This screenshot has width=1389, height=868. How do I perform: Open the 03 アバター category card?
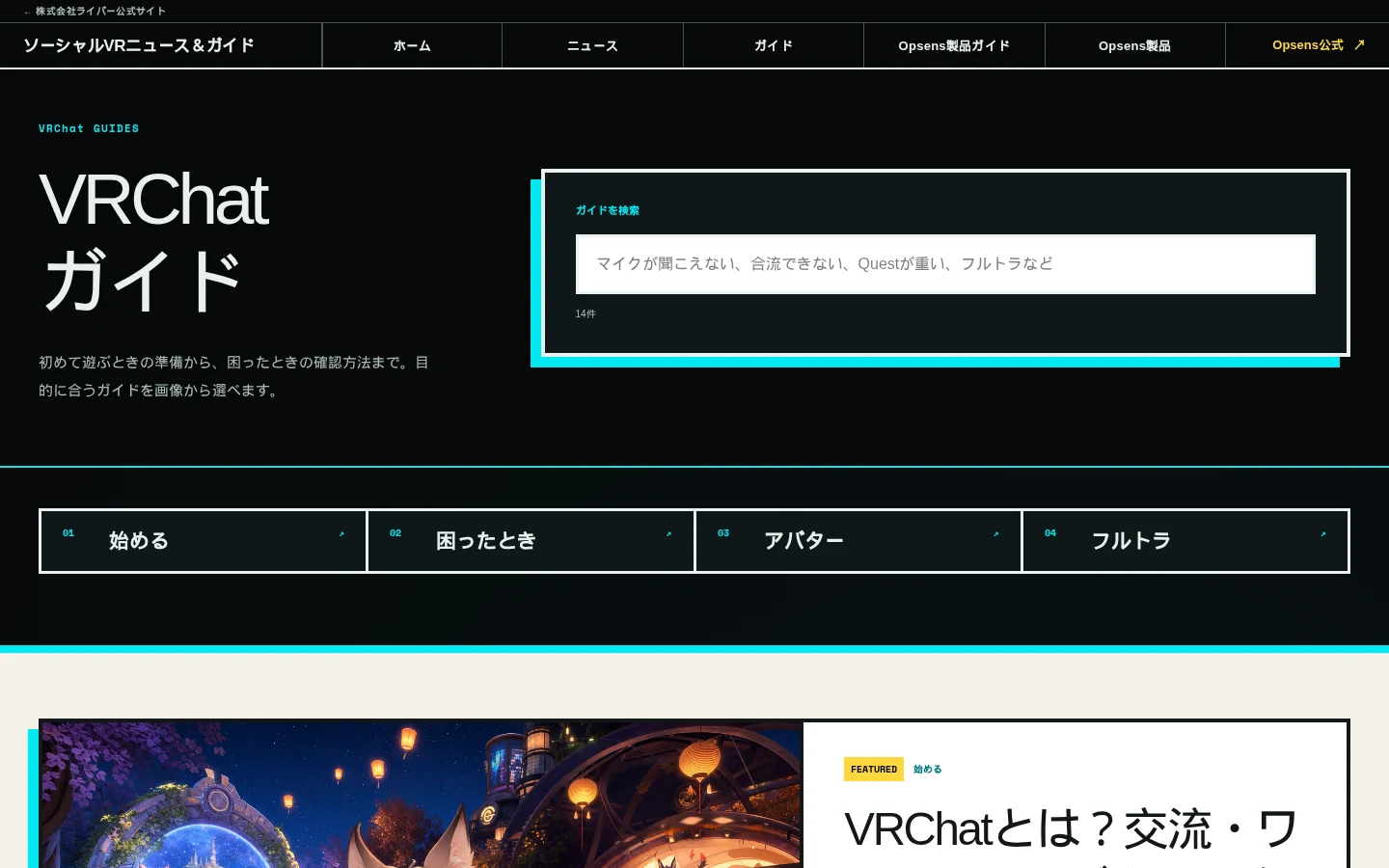(x=858, y=541)
